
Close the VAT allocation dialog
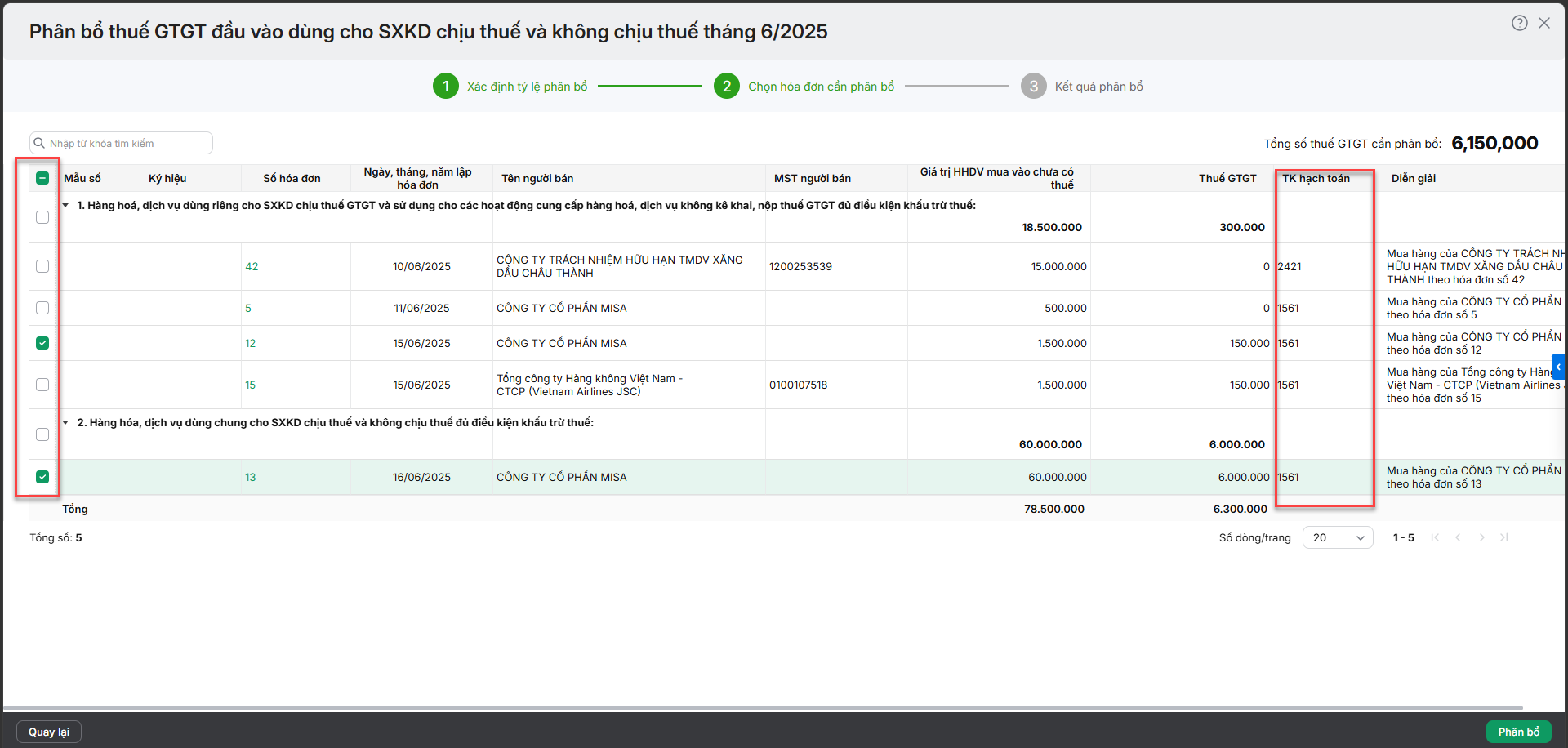click(1544, 23)
